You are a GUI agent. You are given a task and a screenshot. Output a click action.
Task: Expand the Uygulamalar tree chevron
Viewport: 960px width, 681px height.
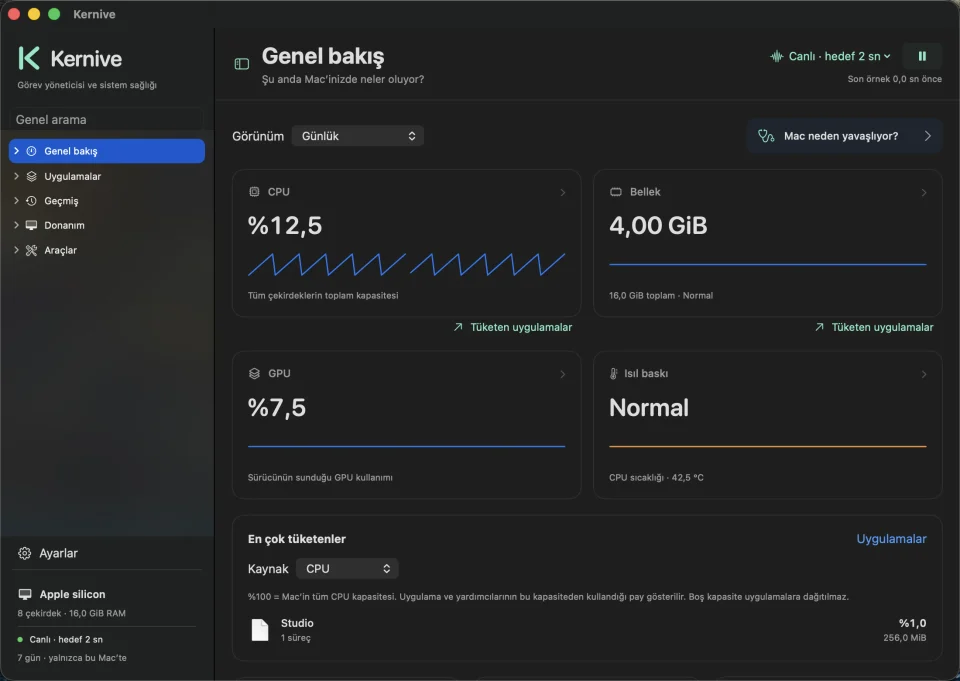click(x=17, y=176)
